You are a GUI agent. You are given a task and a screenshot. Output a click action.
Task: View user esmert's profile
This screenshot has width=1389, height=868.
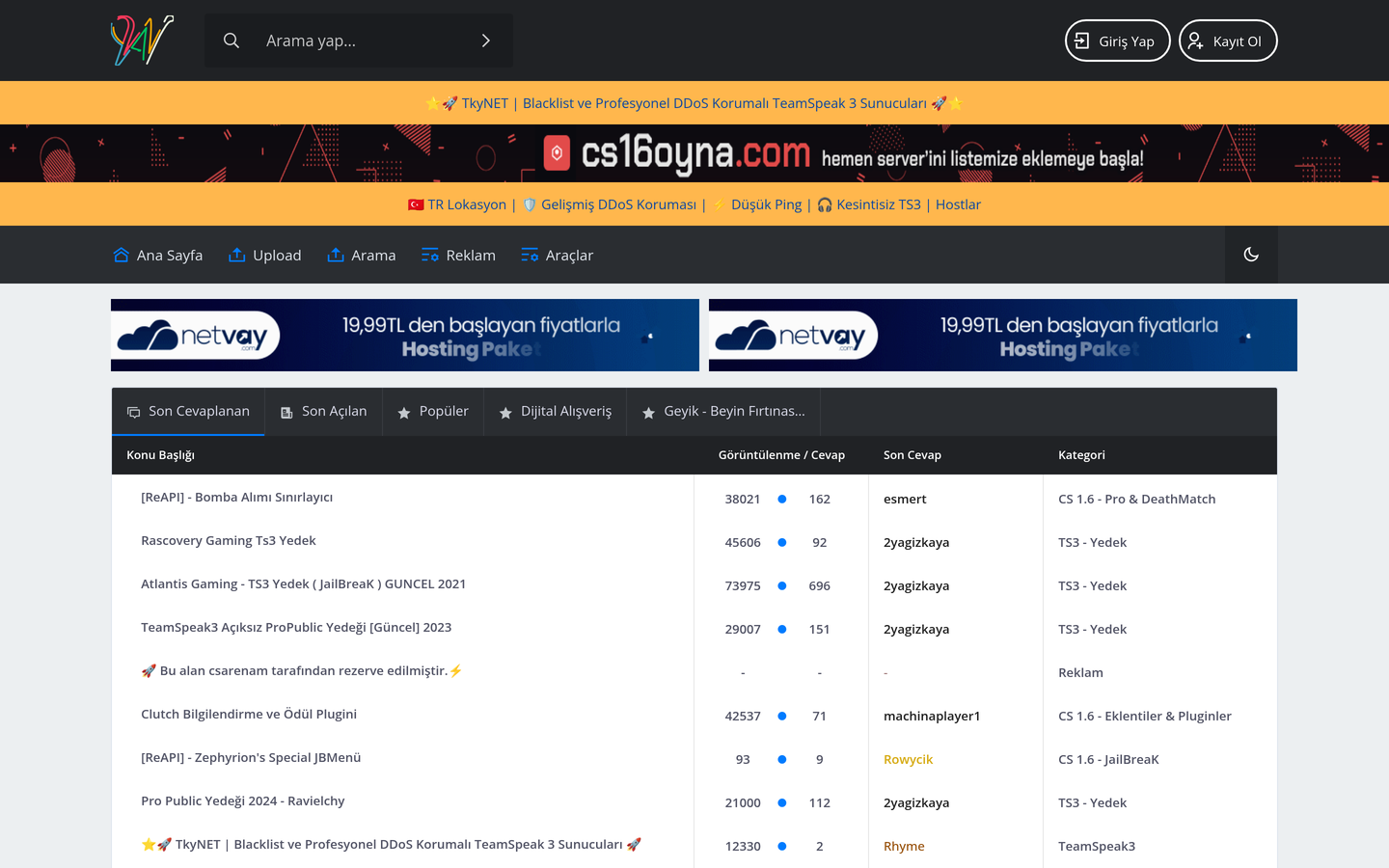(905, 499)
